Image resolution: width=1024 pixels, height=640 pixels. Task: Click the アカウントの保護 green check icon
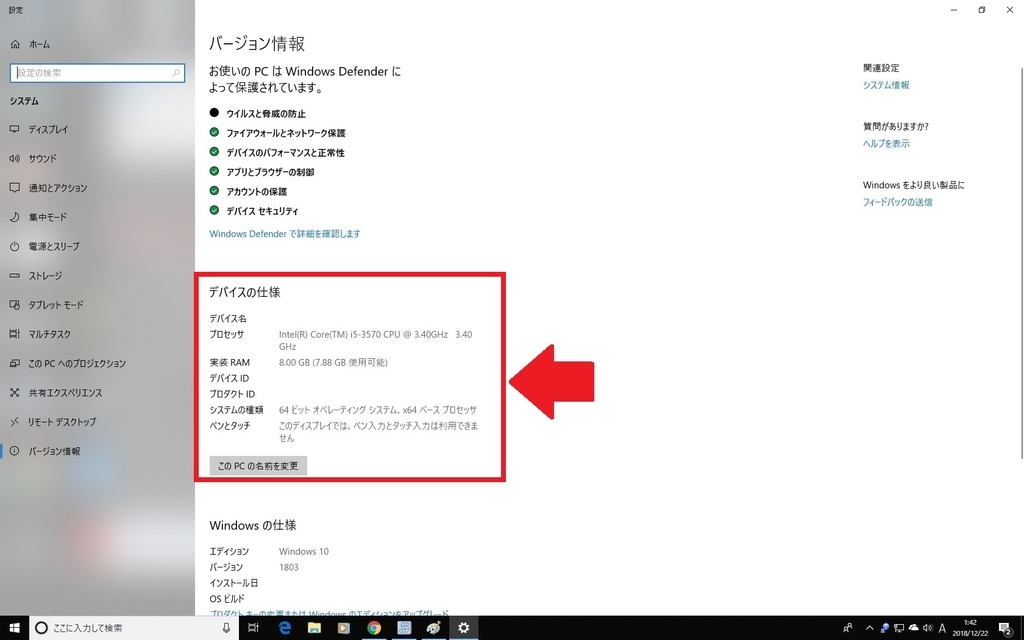pos(214,191)
